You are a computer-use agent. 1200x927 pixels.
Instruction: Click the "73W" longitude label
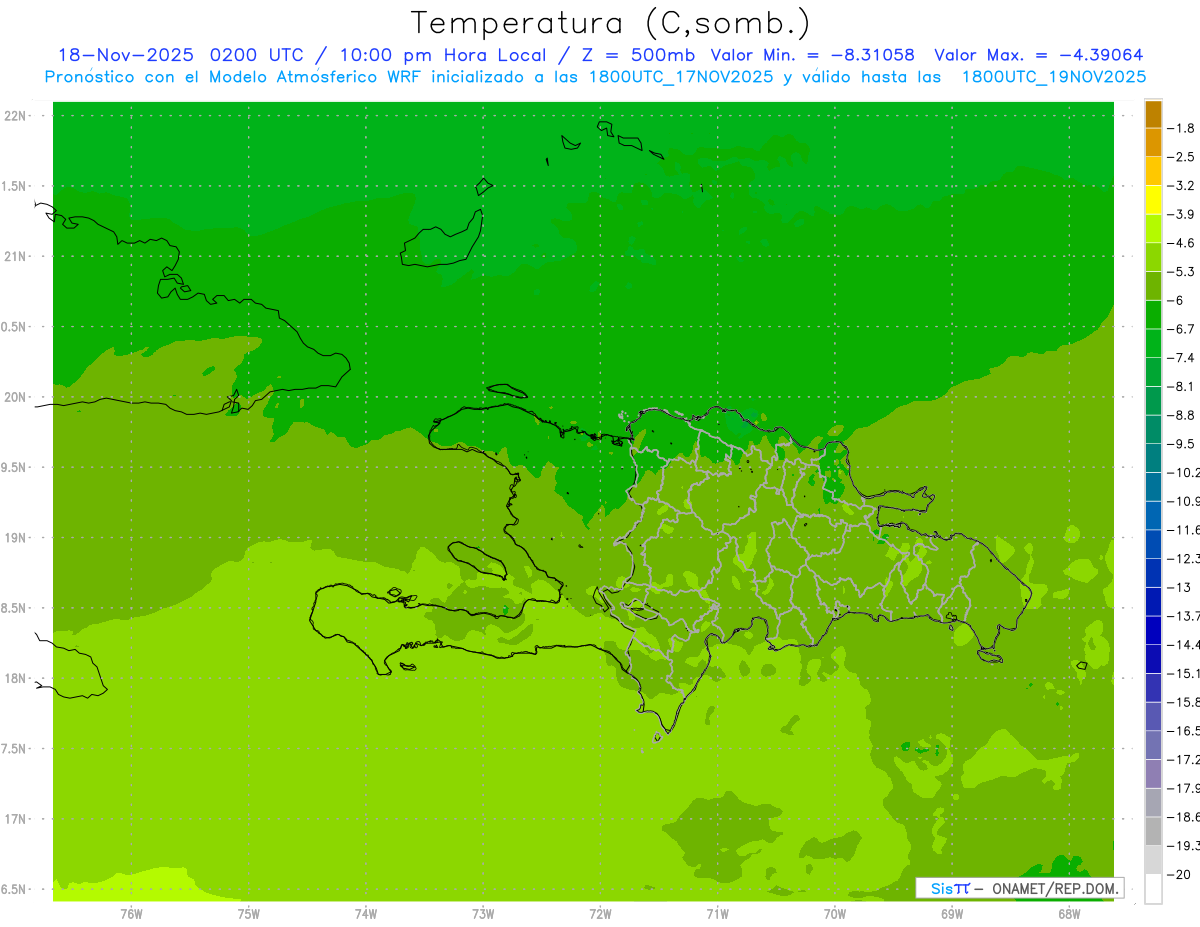click(483, 913)
